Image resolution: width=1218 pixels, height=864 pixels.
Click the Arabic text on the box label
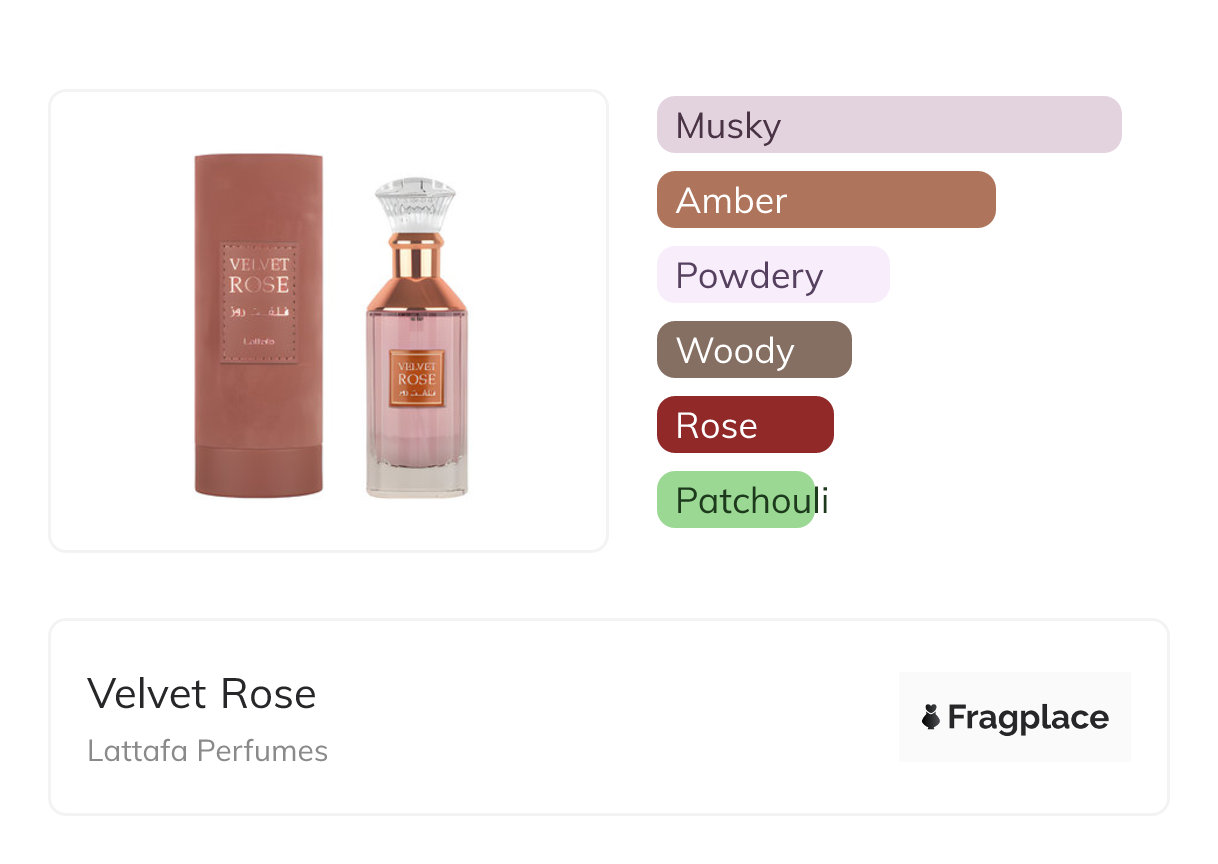coord(258,312)
